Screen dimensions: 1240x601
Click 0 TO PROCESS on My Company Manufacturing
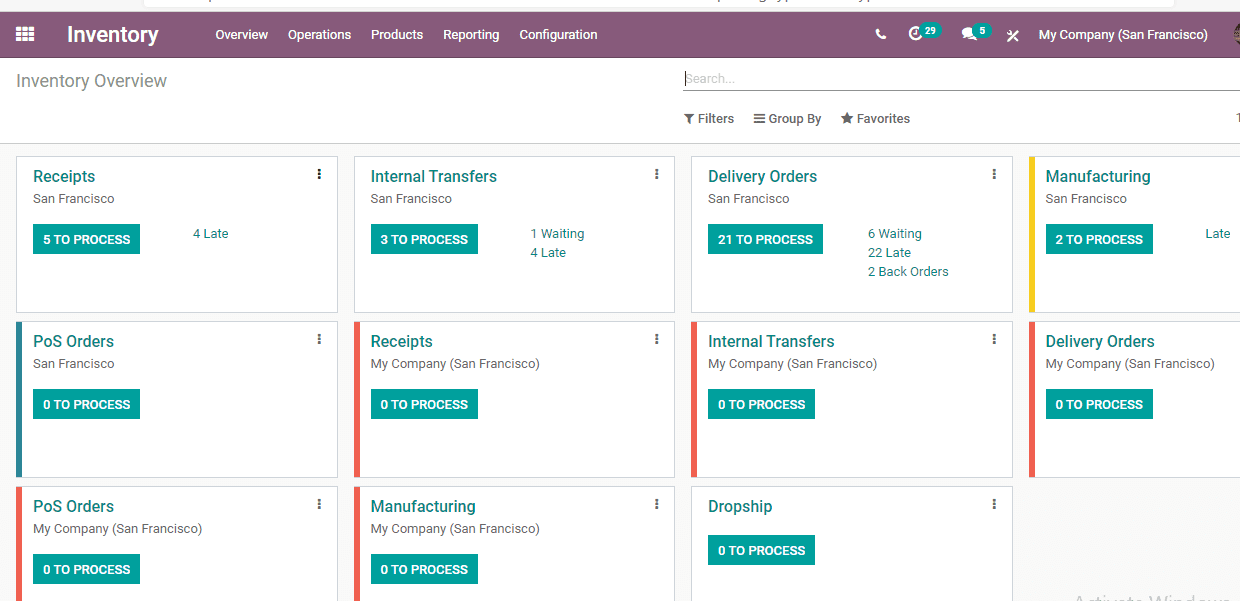click(x=424, y=569)
